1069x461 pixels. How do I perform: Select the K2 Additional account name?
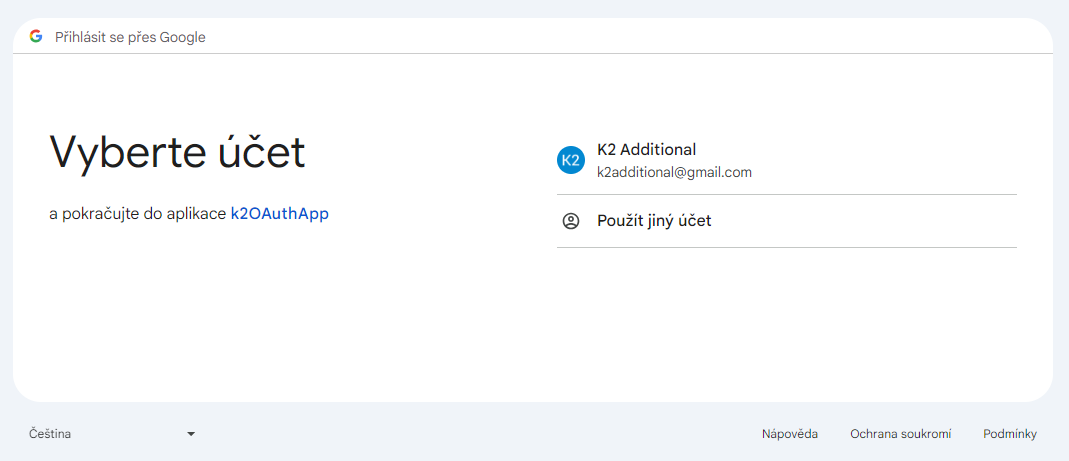pos(646,150)
